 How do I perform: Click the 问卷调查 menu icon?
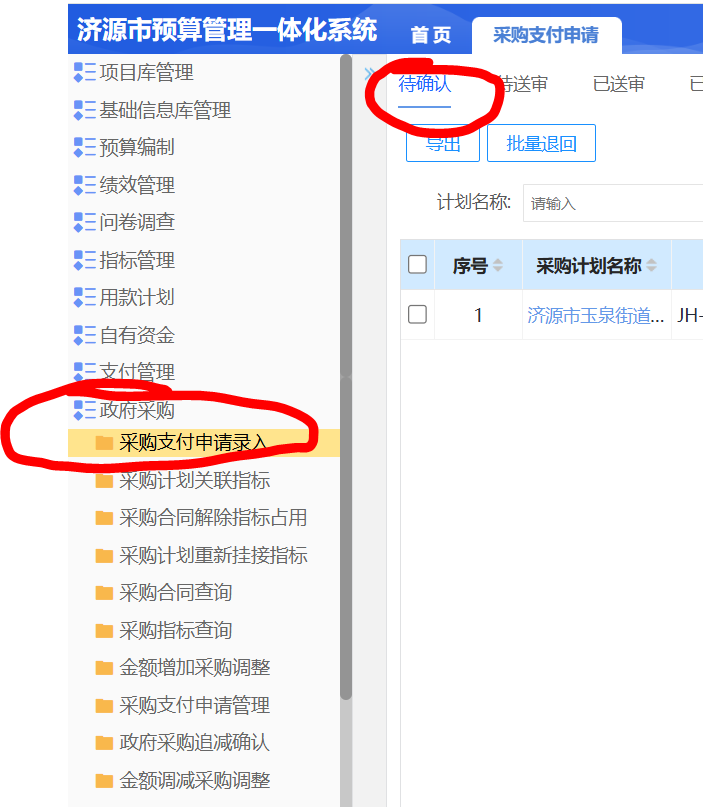click(x=85, y=222)
